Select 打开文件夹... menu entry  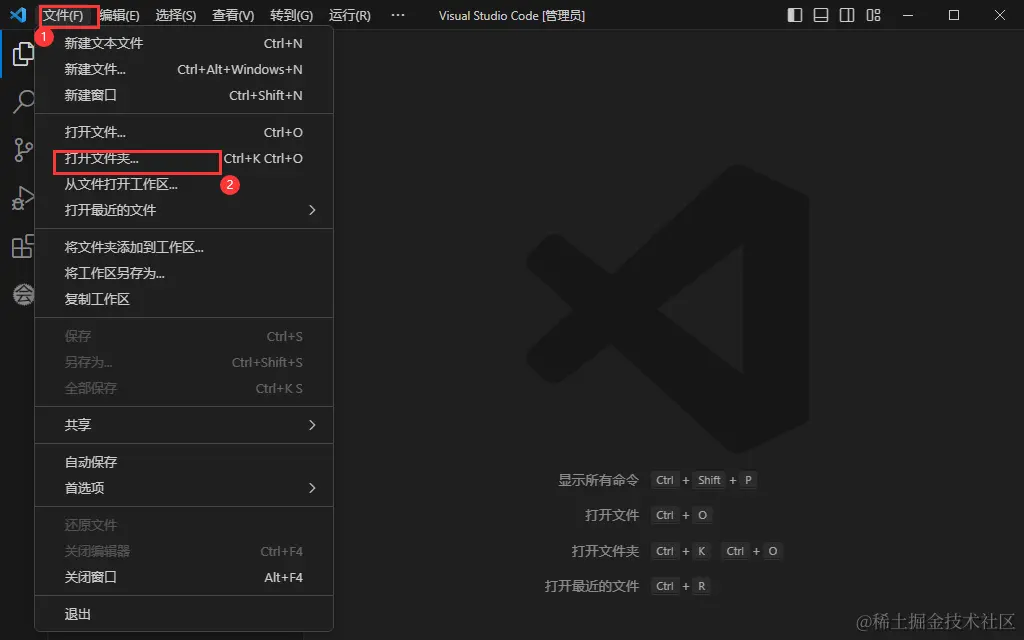184,158
